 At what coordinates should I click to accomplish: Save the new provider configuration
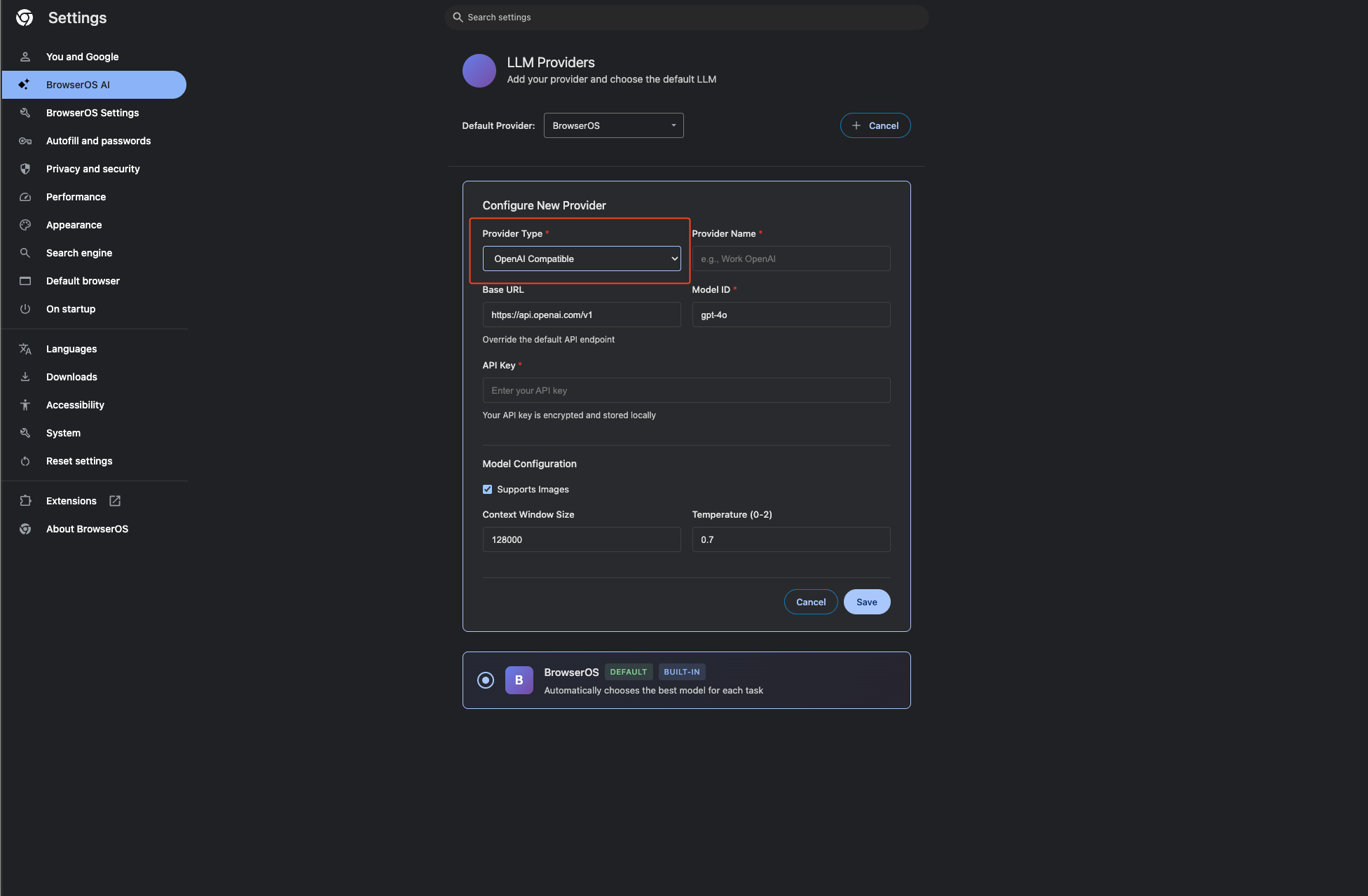tap(866, 602)
